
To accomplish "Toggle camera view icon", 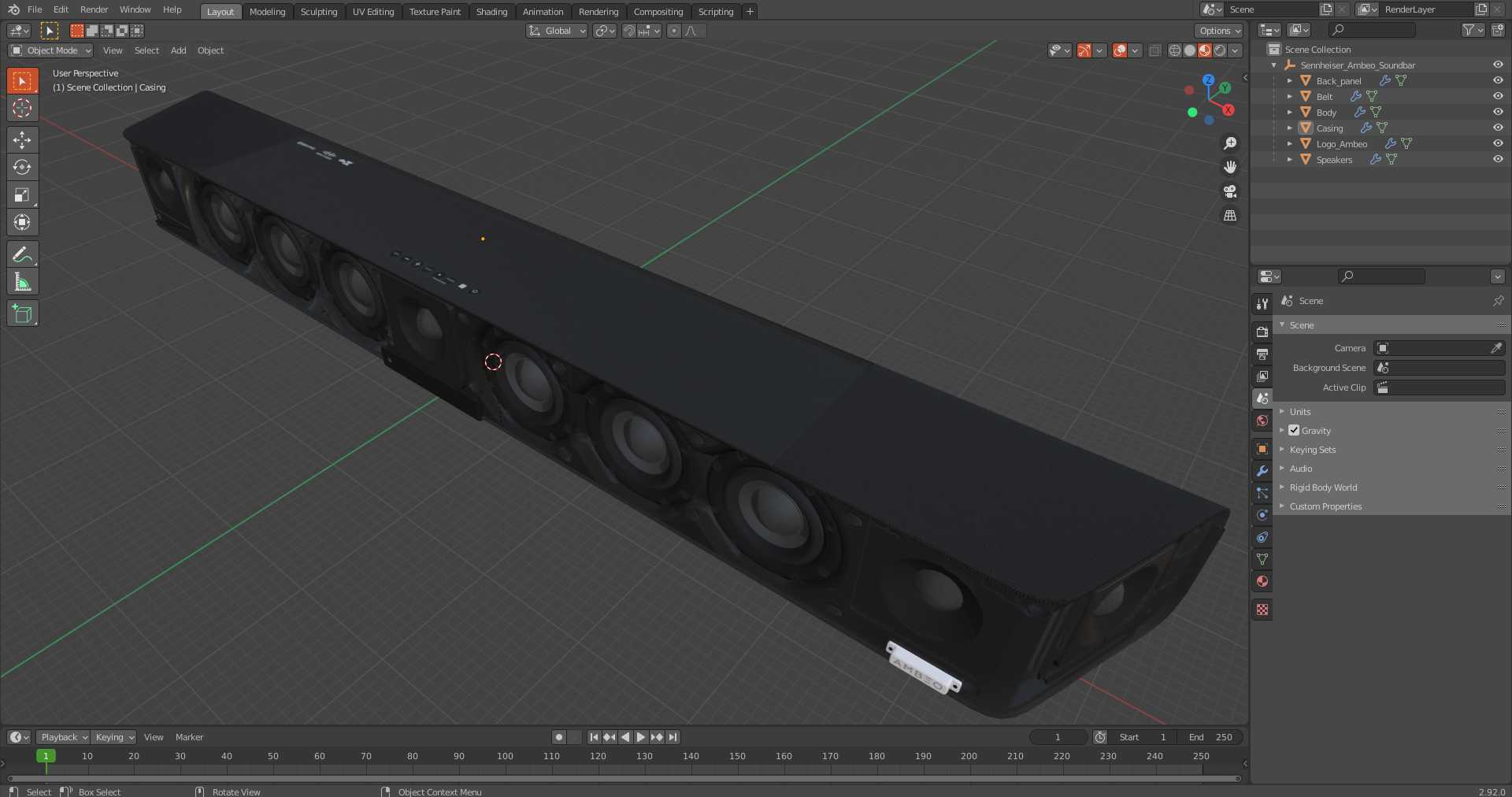I will point(1229,191).
